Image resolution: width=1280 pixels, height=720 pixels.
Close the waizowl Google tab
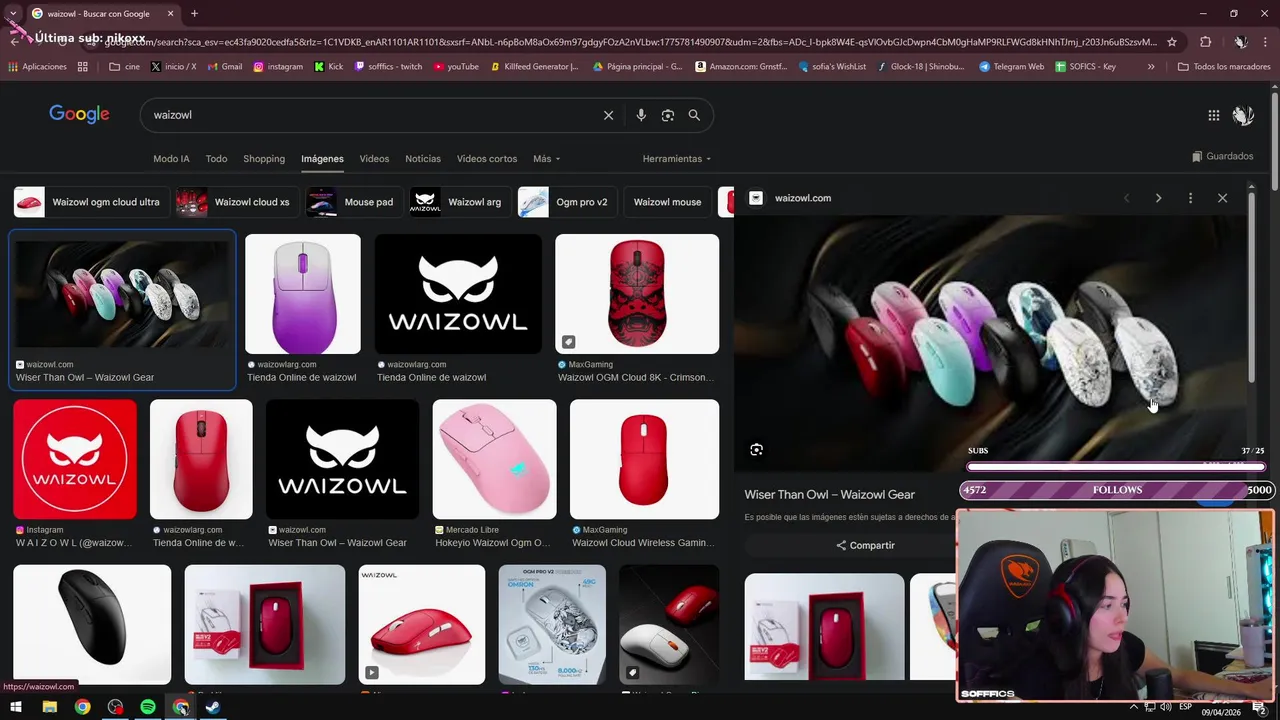pos(170,14)
